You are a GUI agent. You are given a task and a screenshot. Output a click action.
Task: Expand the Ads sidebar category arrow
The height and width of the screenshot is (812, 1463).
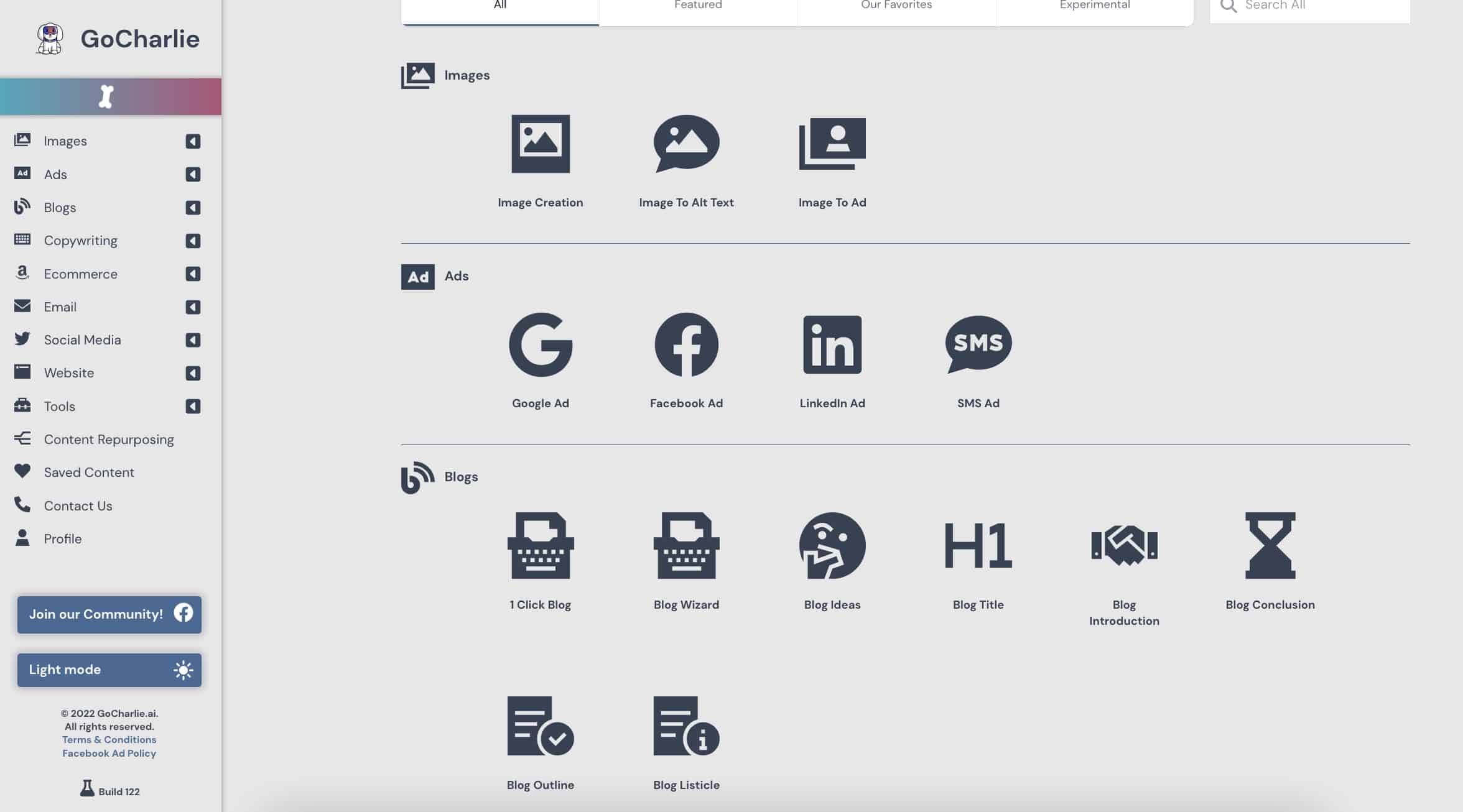tap(193, 174)
